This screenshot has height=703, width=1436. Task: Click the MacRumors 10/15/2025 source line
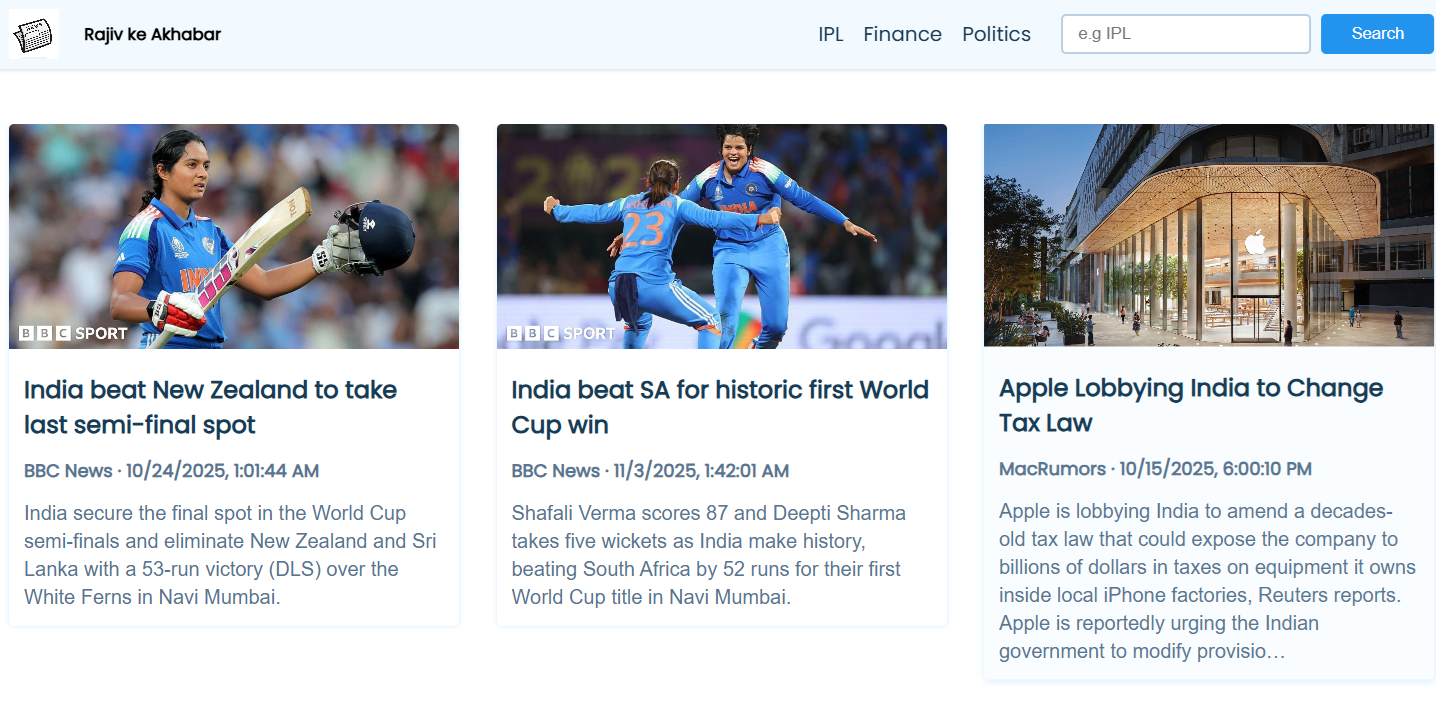coord(1155,469)
